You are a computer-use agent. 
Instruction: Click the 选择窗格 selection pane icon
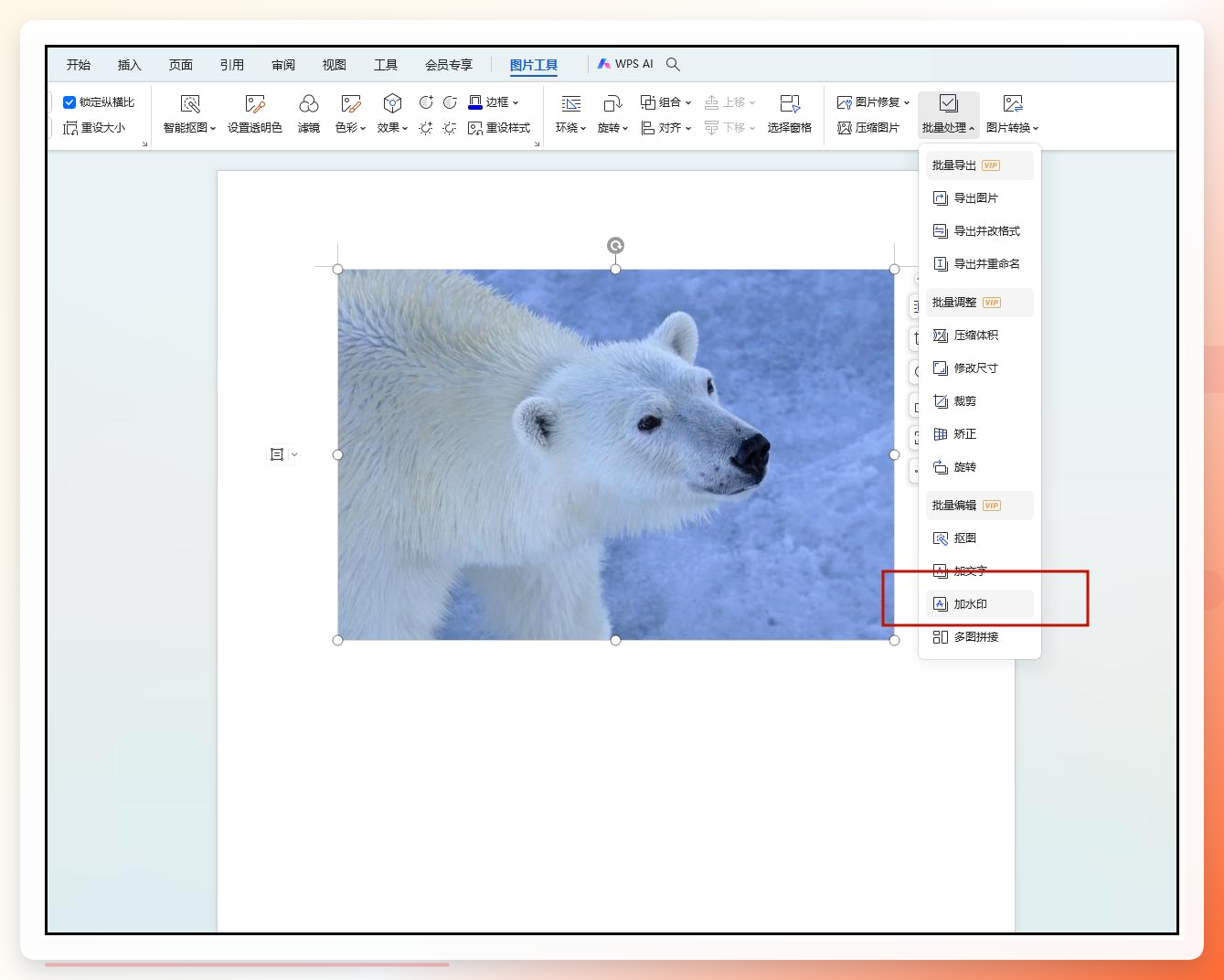tap(790, 104)
